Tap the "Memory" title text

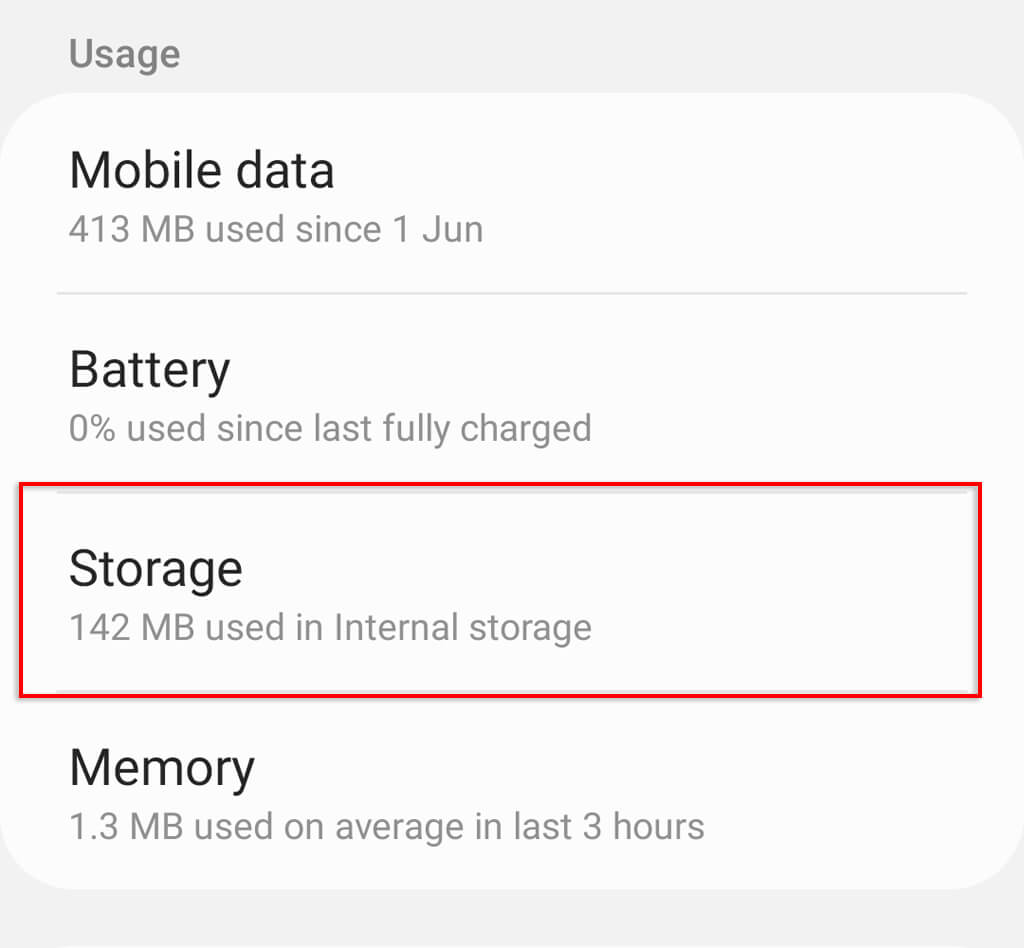click(x=161, y=768)
